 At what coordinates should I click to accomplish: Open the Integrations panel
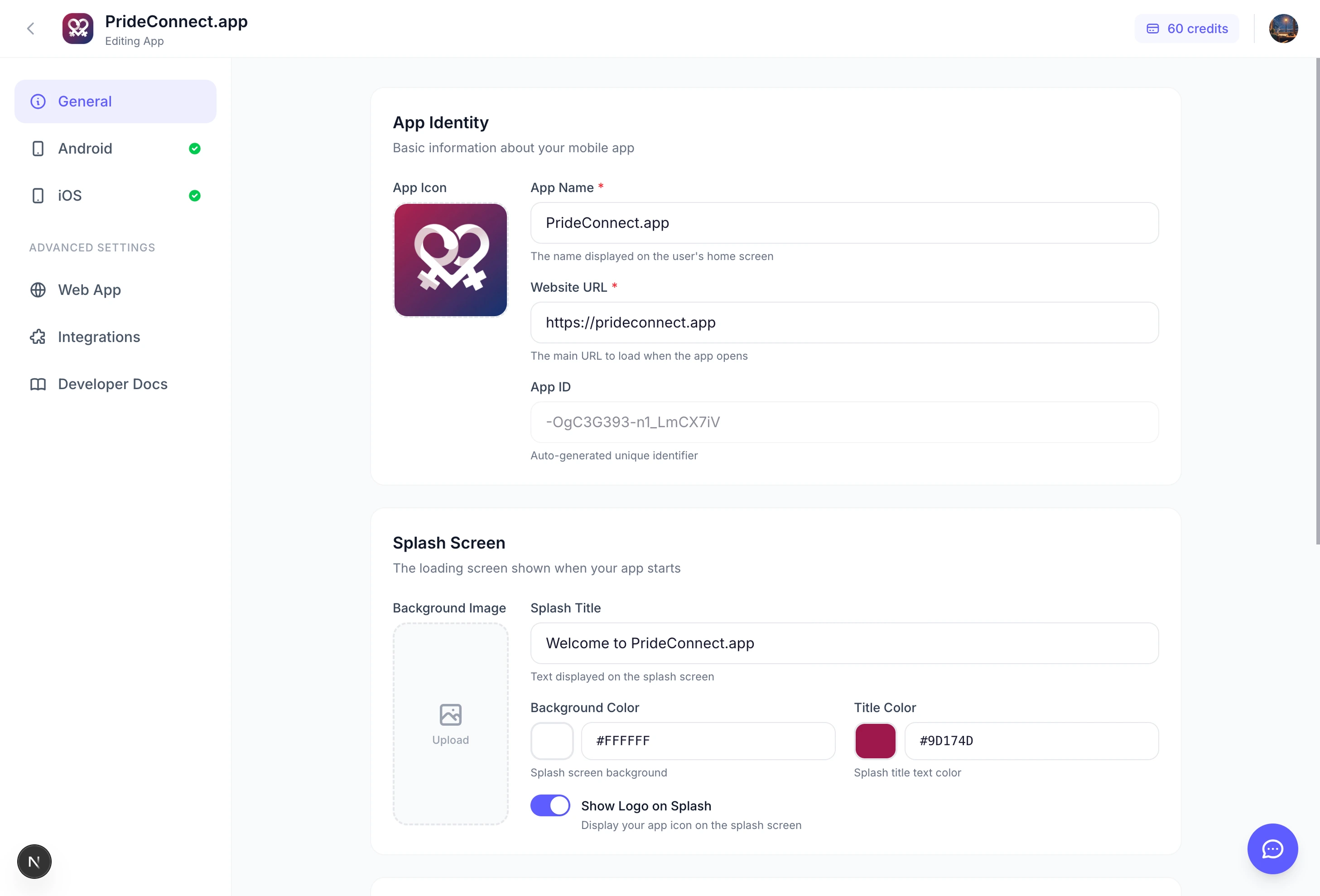click(x=98, y=337)
